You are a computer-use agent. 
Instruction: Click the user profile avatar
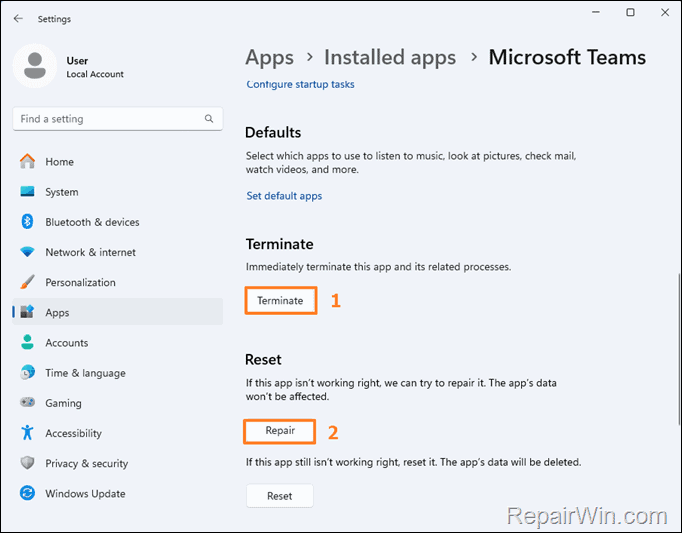click(35, 66)
